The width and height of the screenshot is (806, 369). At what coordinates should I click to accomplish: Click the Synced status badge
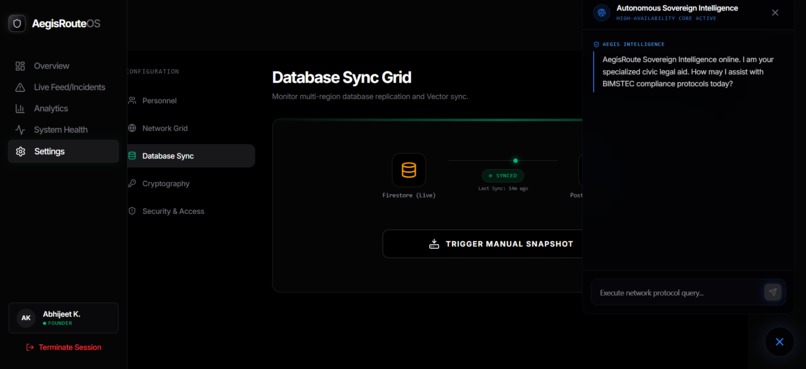tap(503, 176)
